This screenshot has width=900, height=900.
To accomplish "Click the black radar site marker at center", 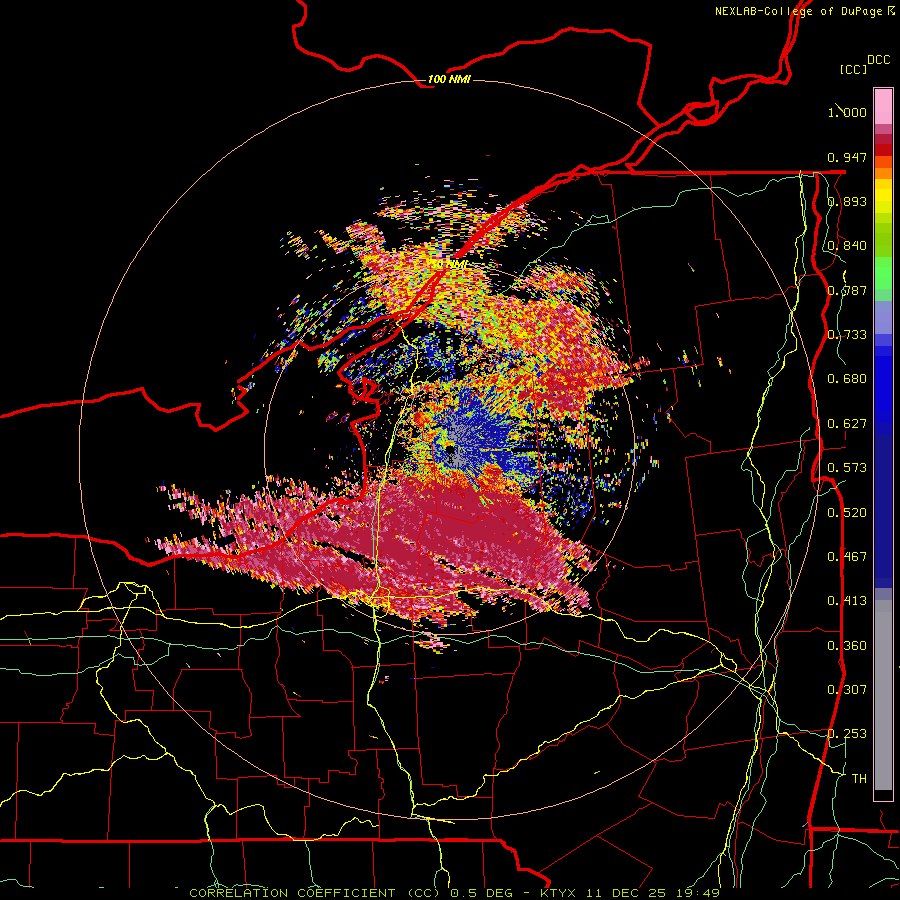I will [449, 451].
